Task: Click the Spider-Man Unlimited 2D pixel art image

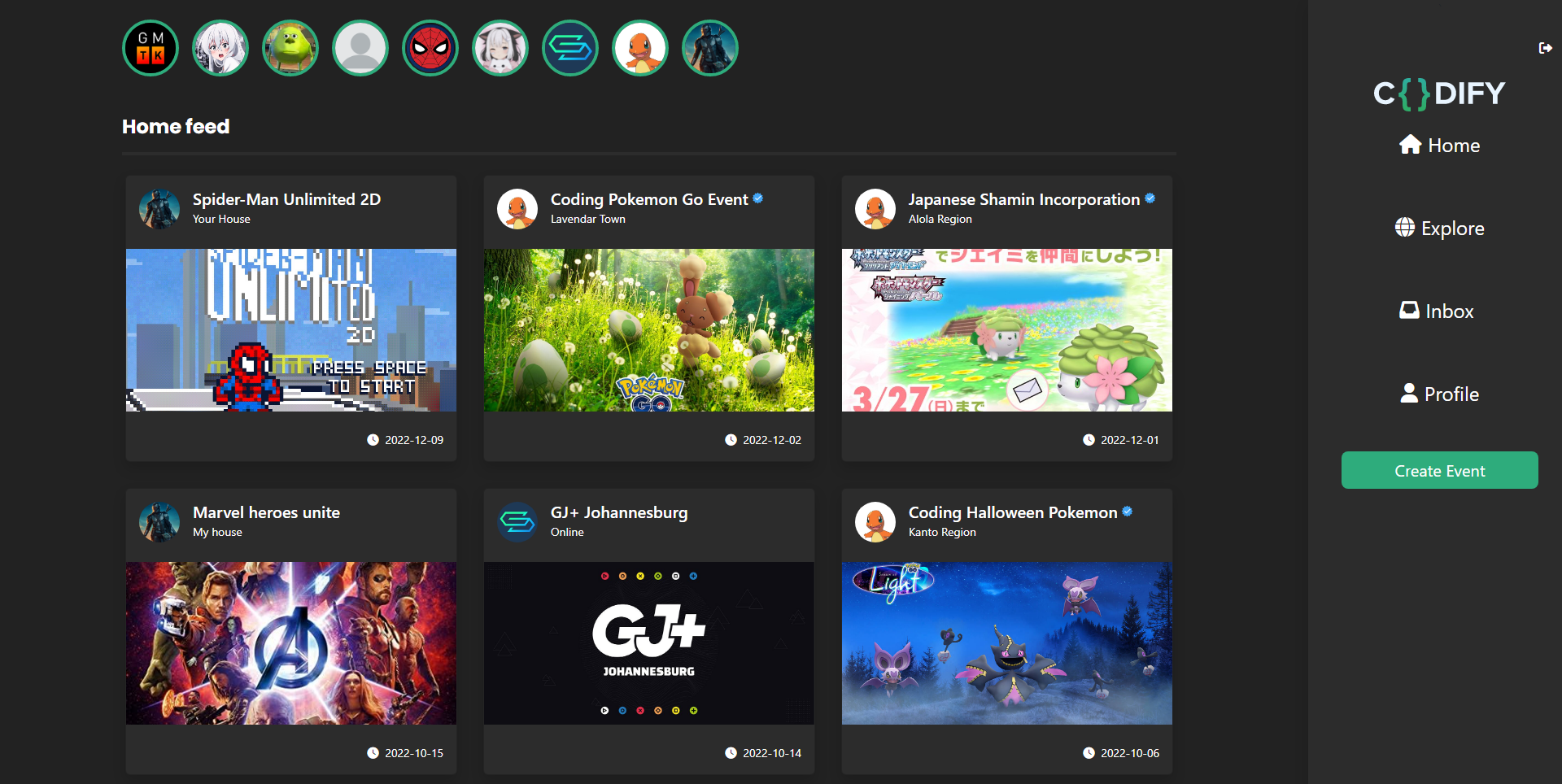Action: [291, 330]
